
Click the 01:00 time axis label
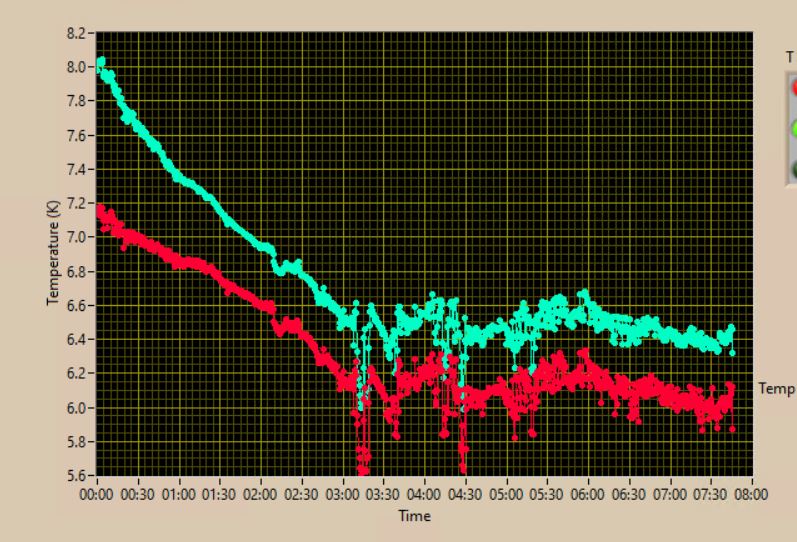(179, 495)
